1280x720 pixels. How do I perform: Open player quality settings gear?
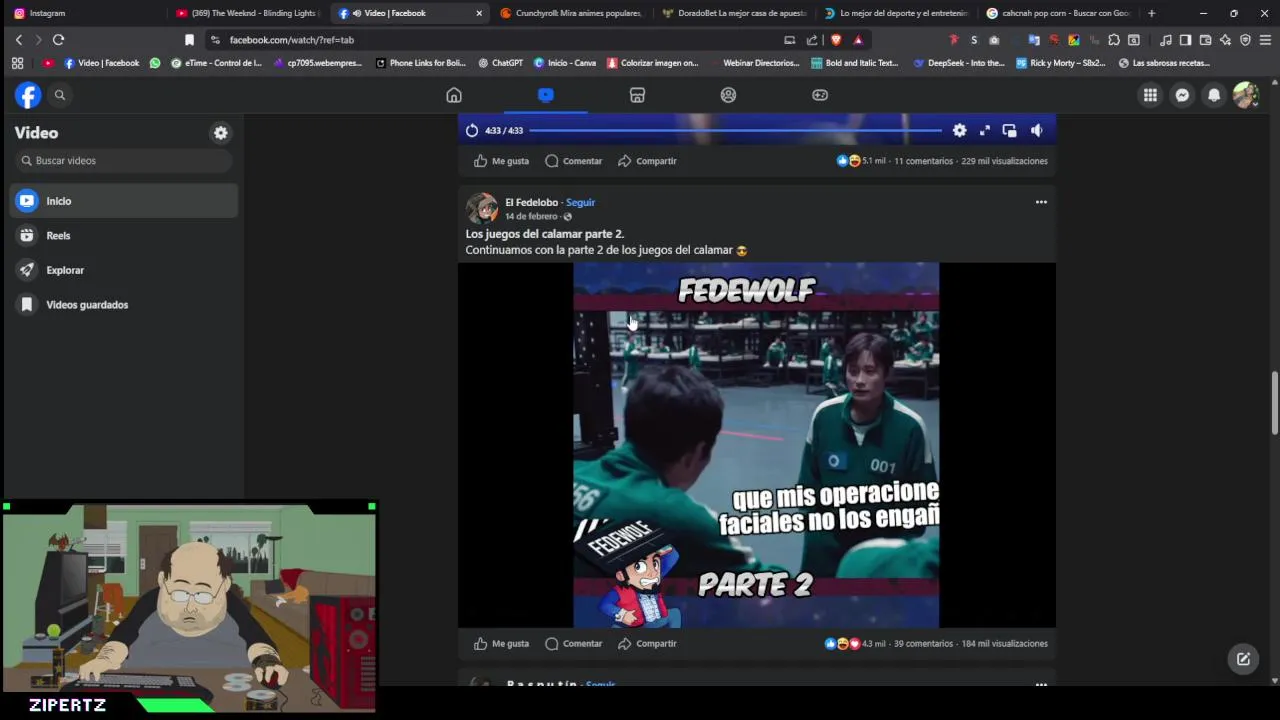pyautogui.click(x=959, y=130)
